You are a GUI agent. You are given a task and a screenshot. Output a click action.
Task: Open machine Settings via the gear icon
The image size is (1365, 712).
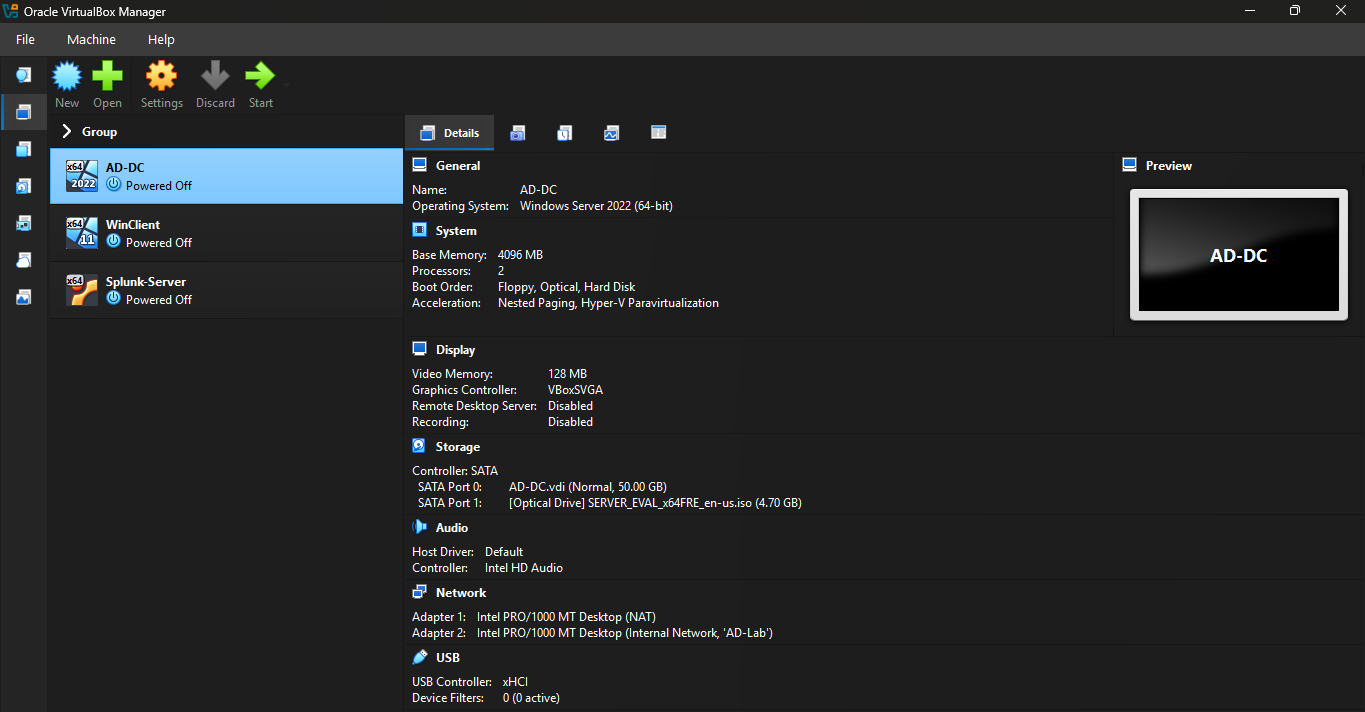(x=161, y=76)
